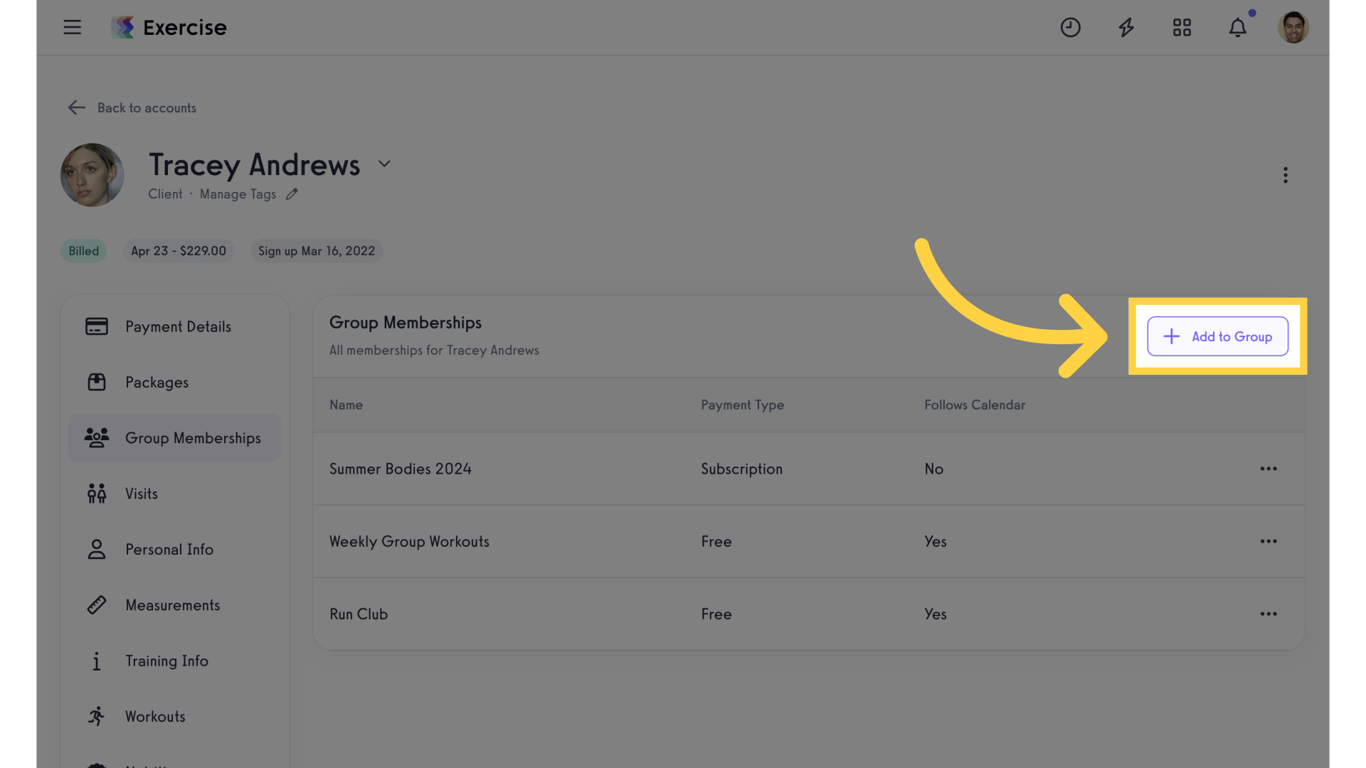1366x768 pixels.
Task: Open the user profile avatar
Action: click(1293, 27)
